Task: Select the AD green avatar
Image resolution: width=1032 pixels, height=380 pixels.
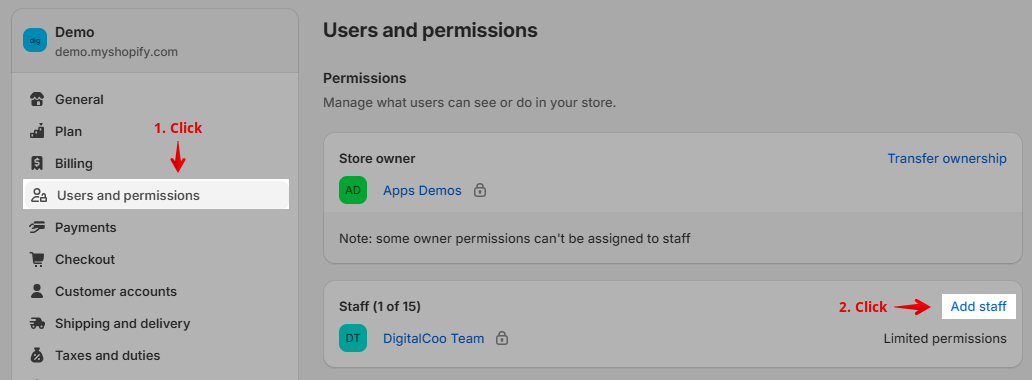Action: 353,190
